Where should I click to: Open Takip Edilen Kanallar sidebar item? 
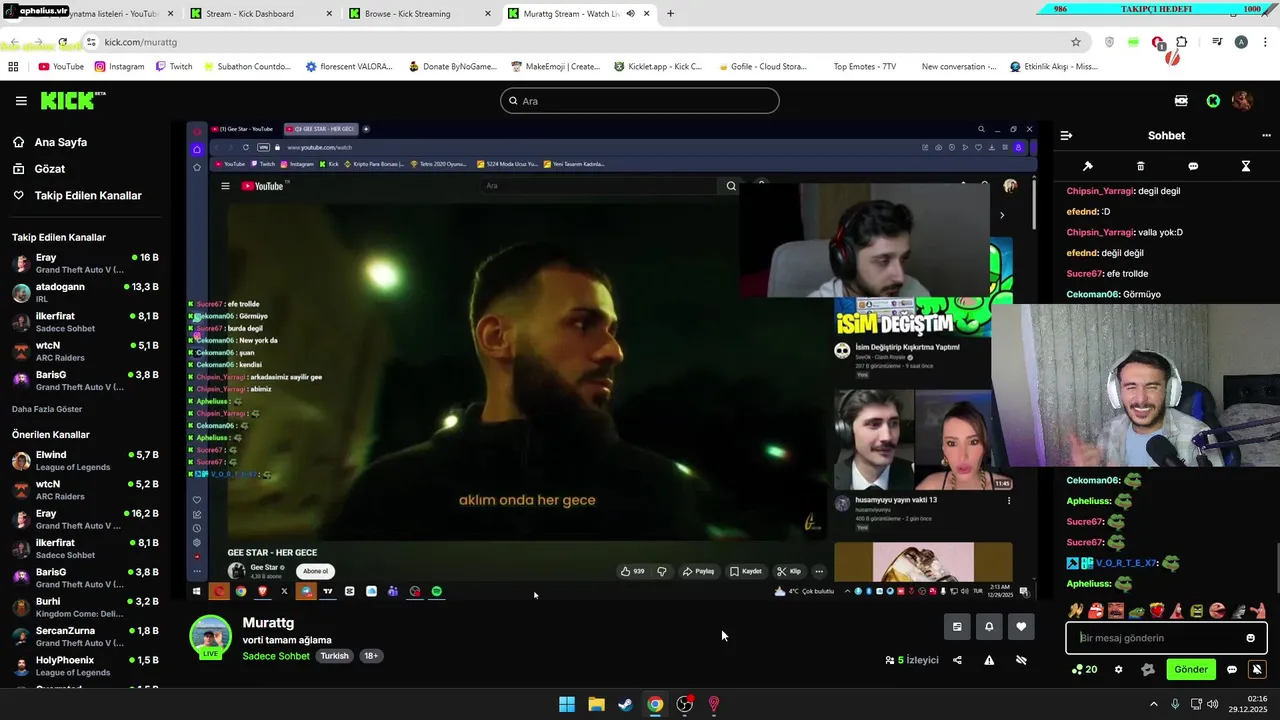point(88,196)
